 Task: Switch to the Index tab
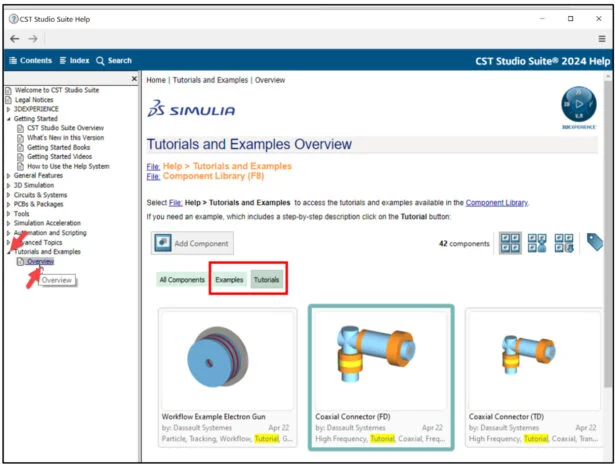click(x=75, y=60)
